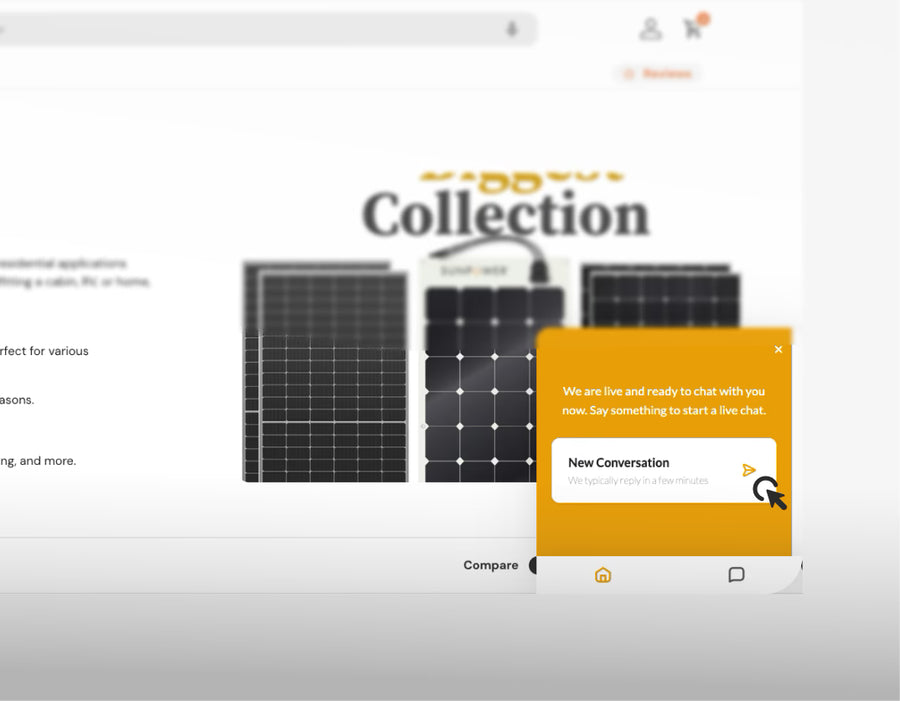Switch to the chat messages bubble icon
Viewport: 900px width, 701px height.
click(x=736, y=575)
